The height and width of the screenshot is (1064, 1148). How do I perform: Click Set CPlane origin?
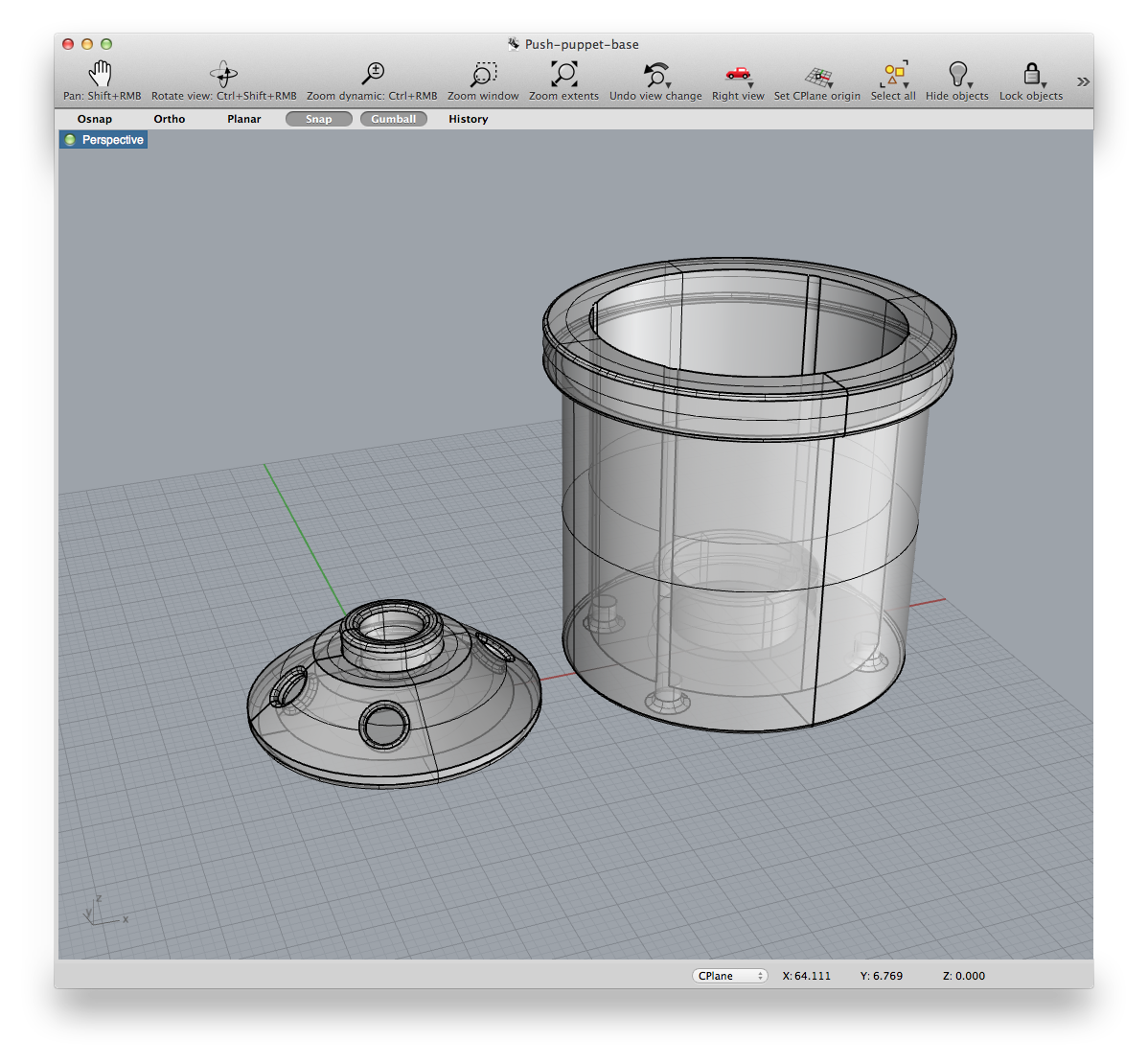click(x=816, y=77)
